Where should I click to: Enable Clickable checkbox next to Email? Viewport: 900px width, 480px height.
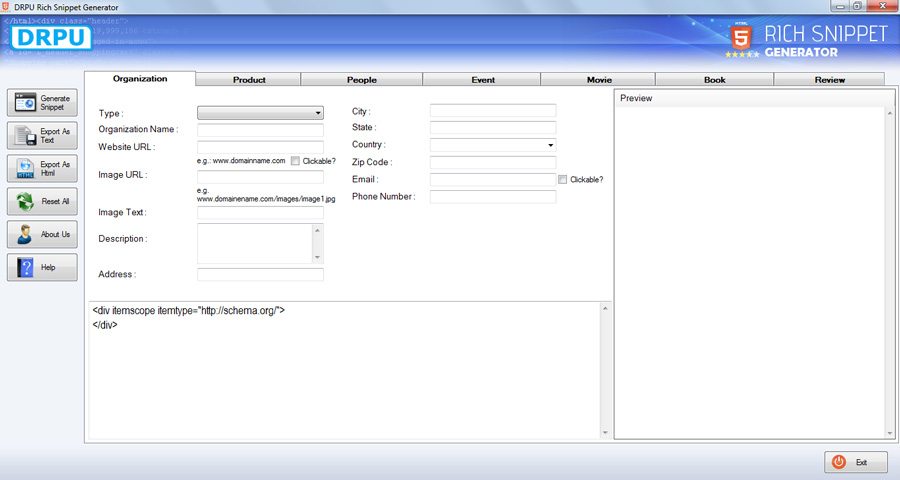pyautogui.click(x=562, y=180)
